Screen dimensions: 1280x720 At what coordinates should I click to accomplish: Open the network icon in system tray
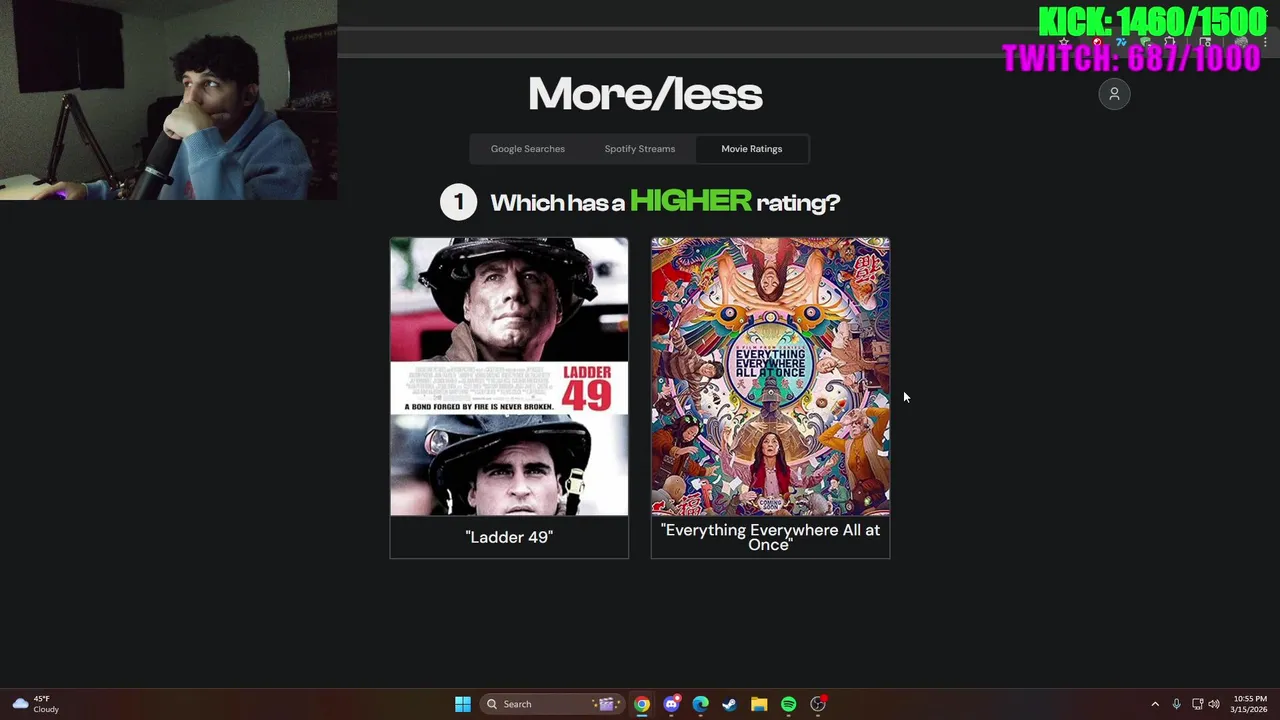coord(1197,704)
